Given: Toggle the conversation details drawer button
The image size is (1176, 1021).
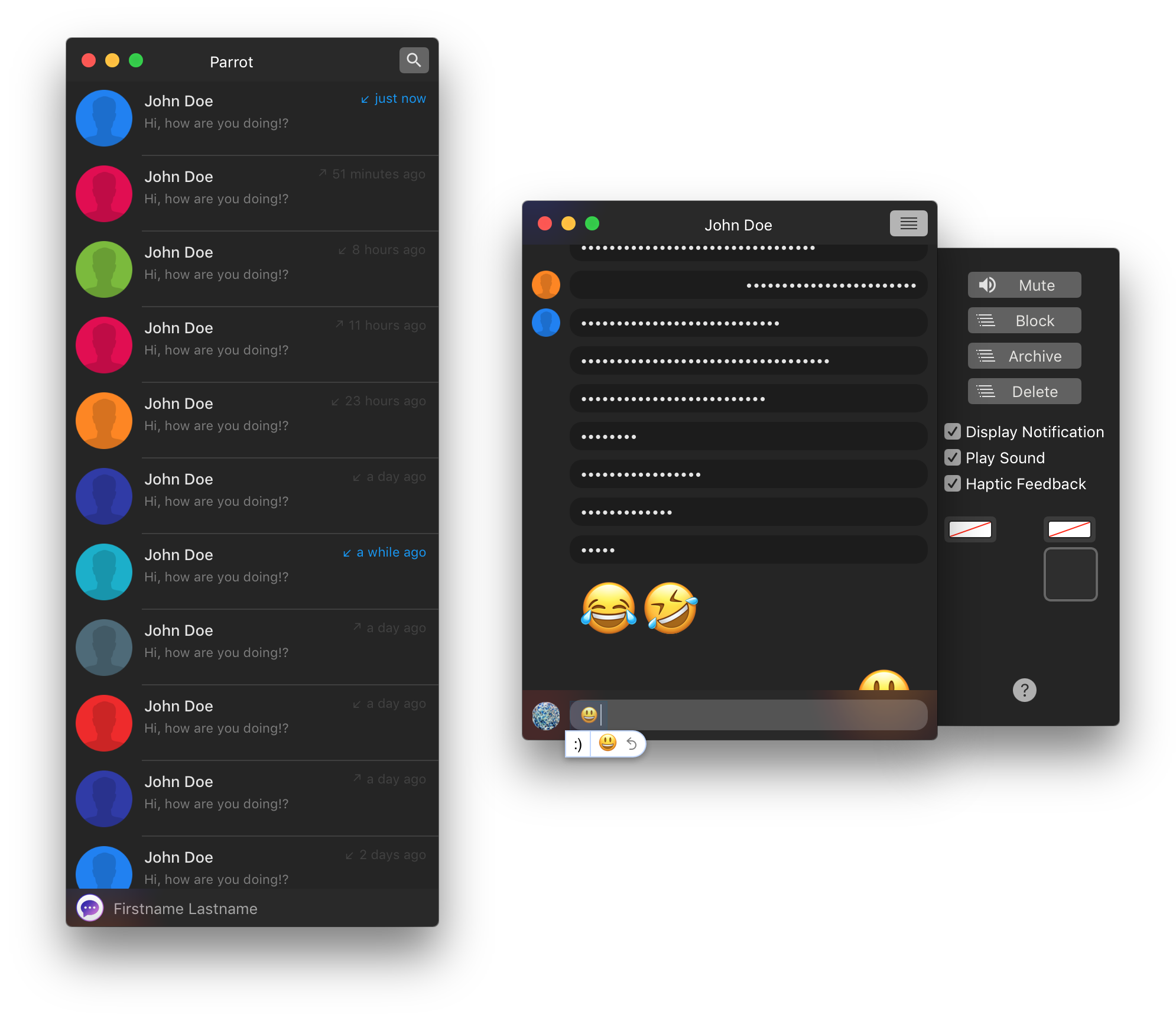Looking at the screenshot, I should pyautogui.click(x=908, y=223).
